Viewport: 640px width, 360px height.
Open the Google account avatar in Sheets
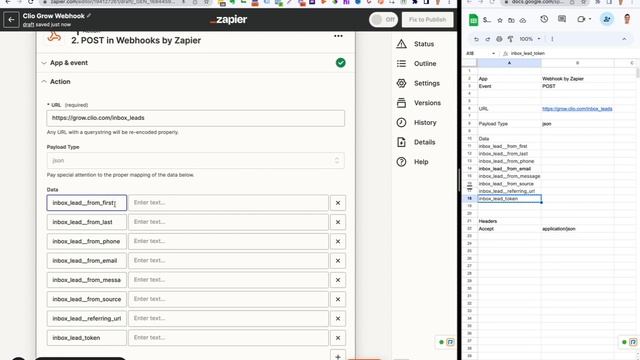coord(627,19)
